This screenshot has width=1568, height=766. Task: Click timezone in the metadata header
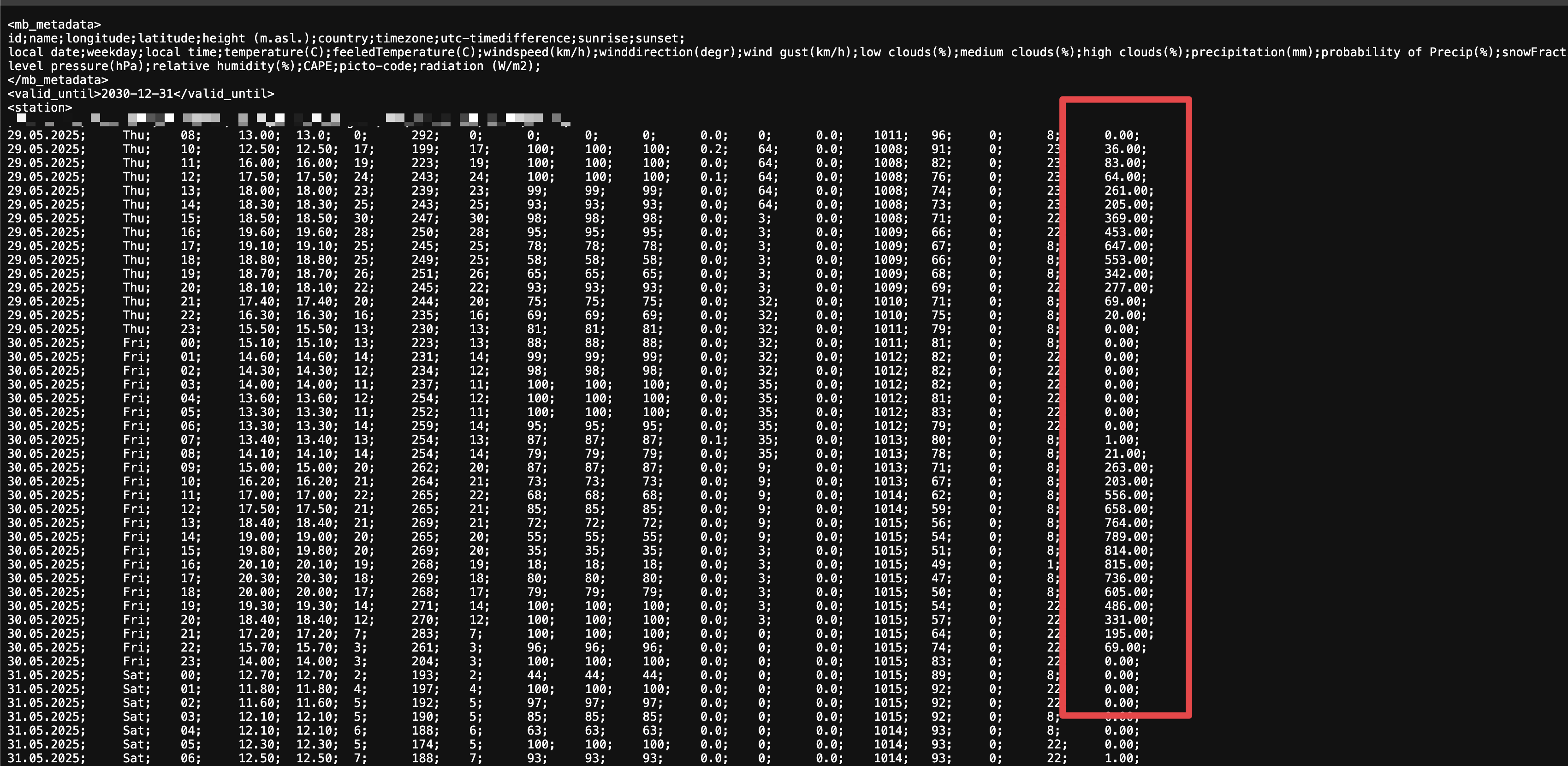[404, 38]
